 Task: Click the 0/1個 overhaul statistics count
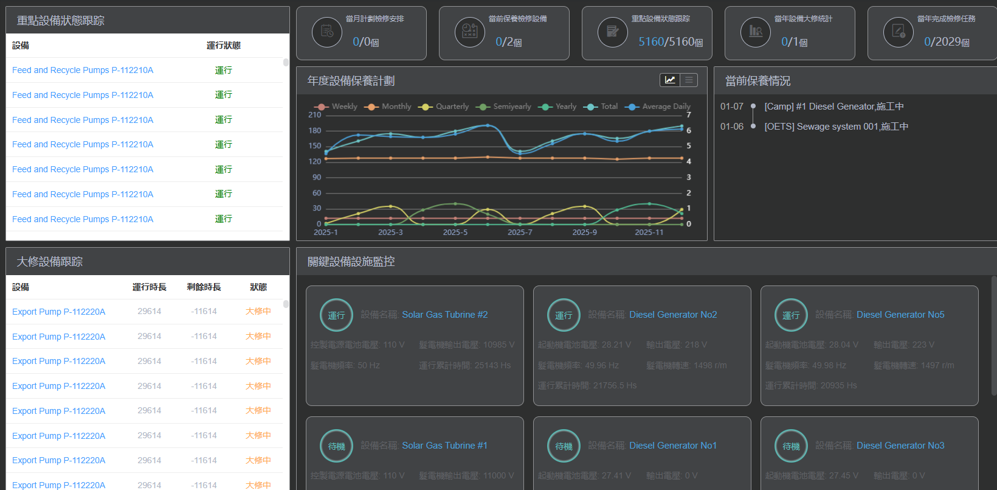[x=794, y=42]
